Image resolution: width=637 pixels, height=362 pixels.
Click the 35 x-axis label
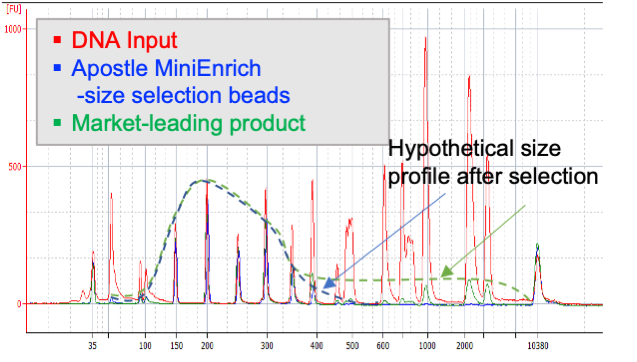click(93, 346)
